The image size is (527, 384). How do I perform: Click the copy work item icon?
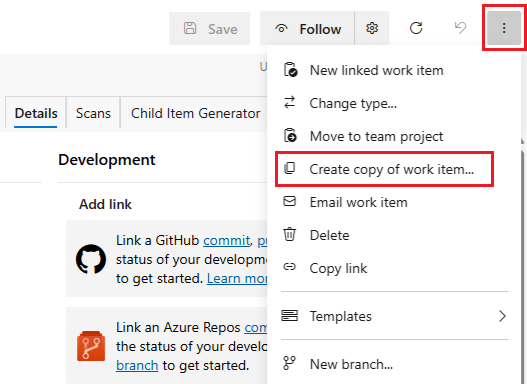tap(290, 168)
